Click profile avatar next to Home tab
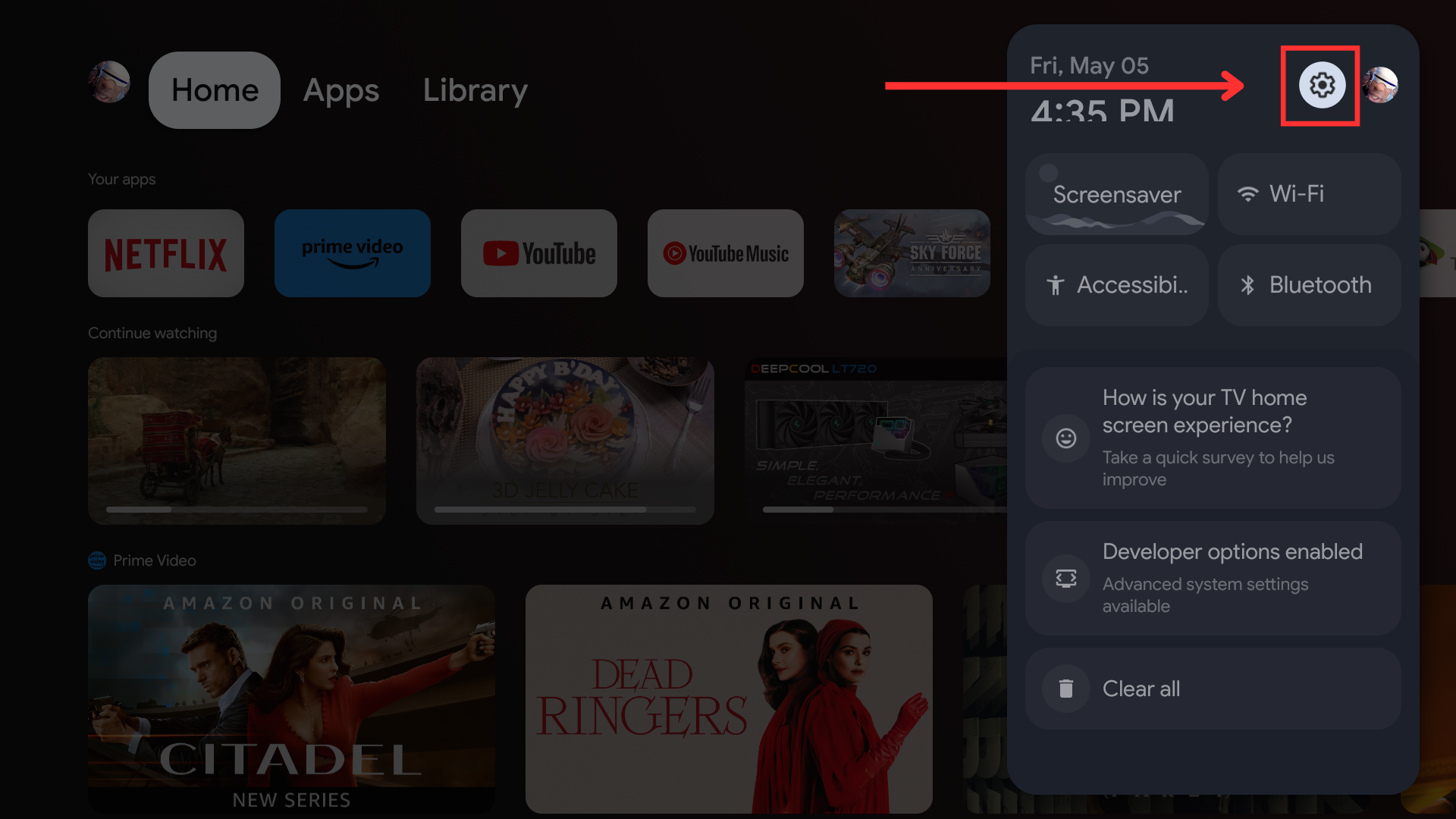1456x819 pixels. click(109, 82)
